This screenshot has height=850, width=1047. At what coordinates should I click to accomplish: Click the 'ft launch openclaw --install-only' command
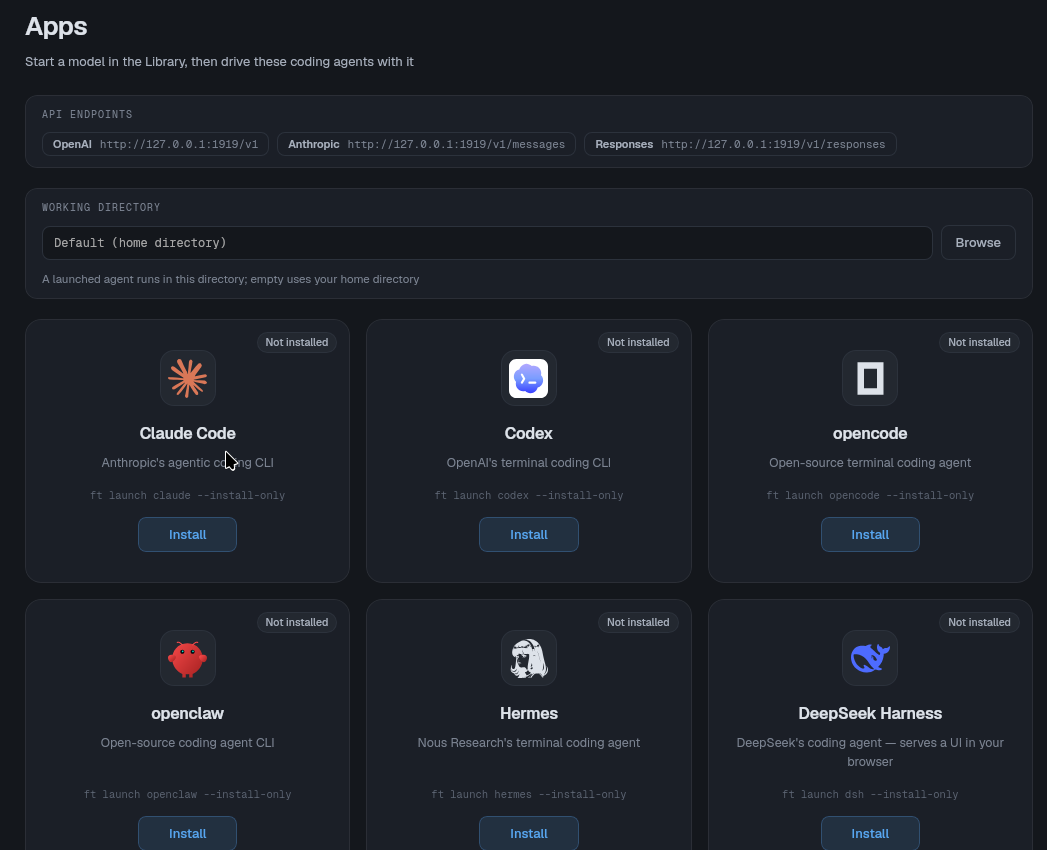[x=188, y=794]
